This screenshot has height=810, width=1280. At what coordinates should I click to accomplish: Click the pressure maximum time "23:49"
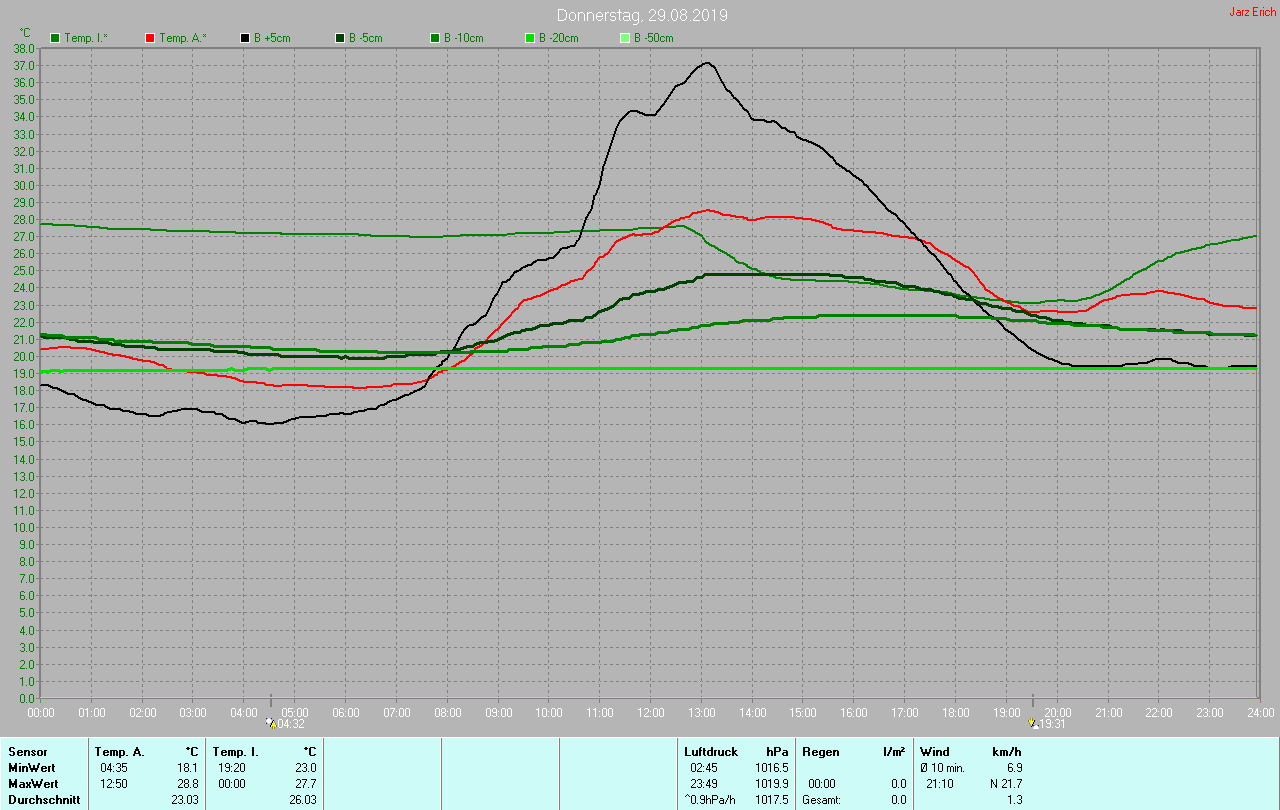[704, 784]
